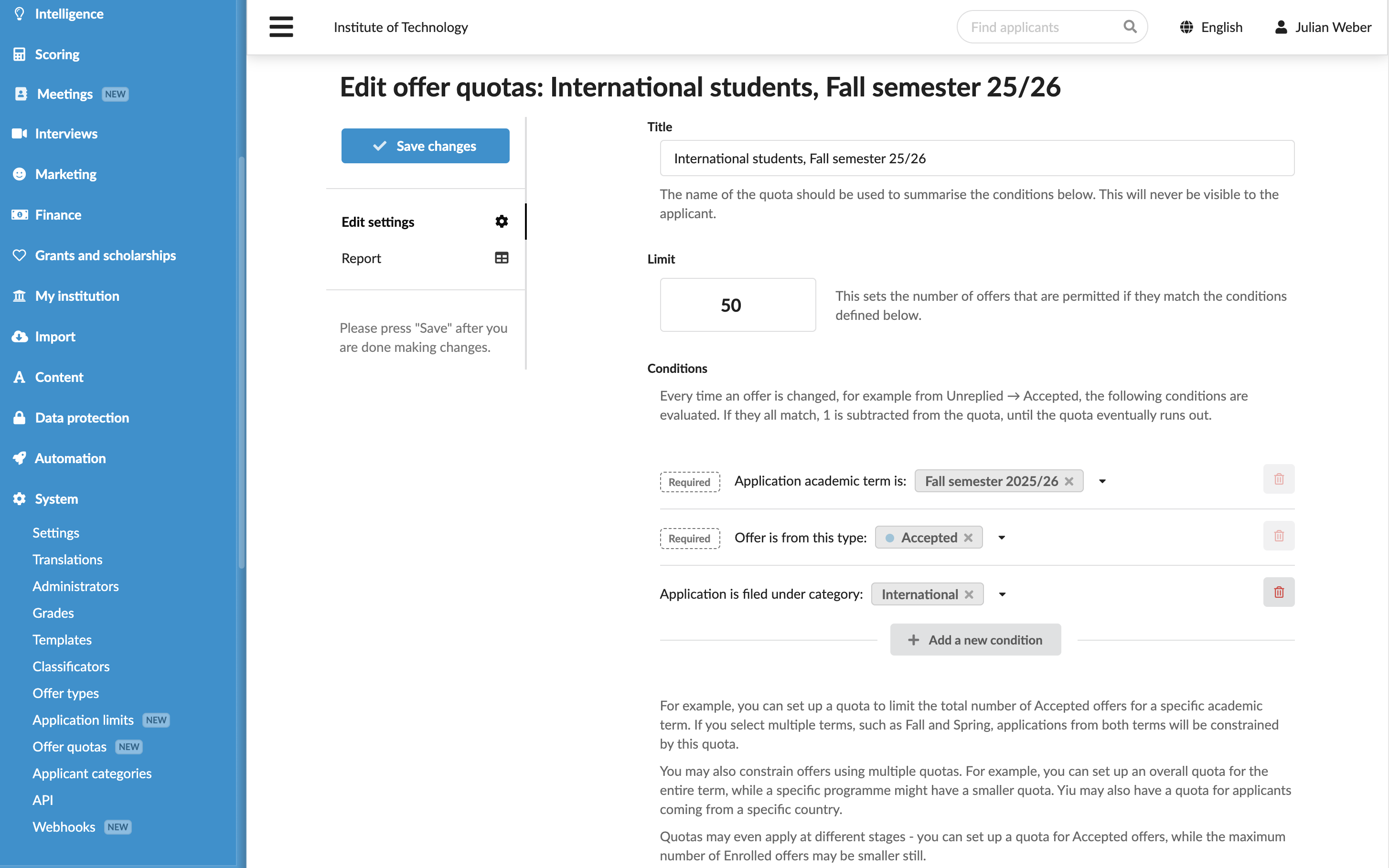1389x868 pixels.
Task: Remove the Accepted offer type tag
Action: coord(968,538)
